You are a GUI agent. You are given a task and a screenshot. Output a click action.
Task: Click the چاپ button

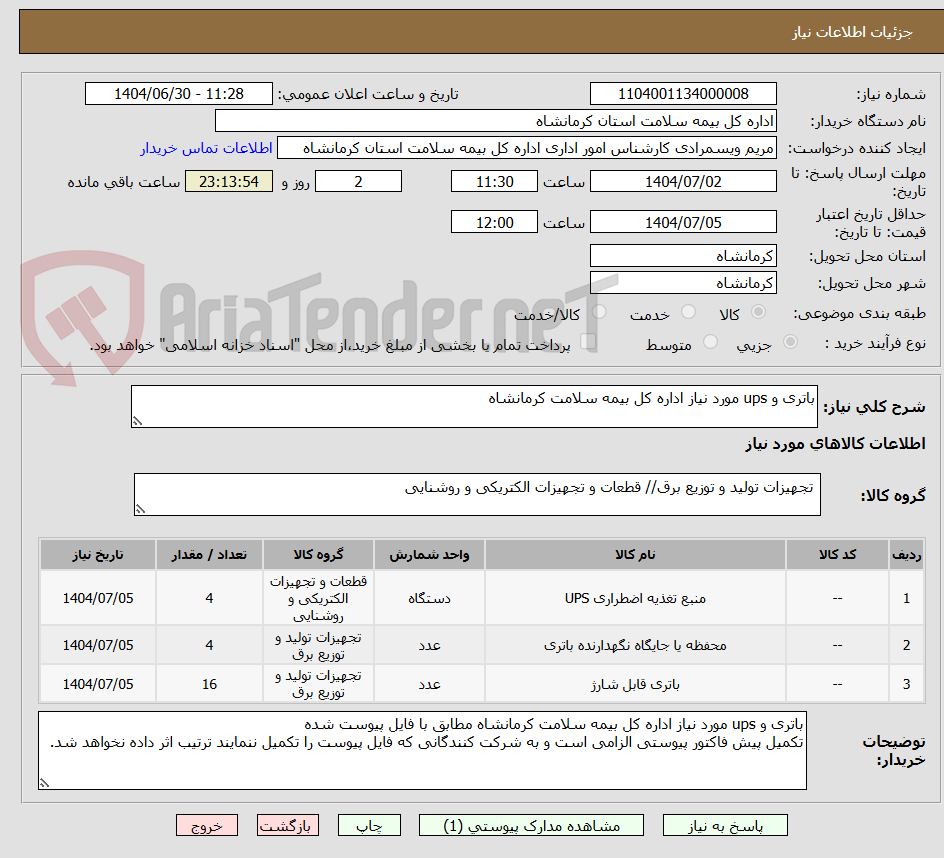pos(369,825)
